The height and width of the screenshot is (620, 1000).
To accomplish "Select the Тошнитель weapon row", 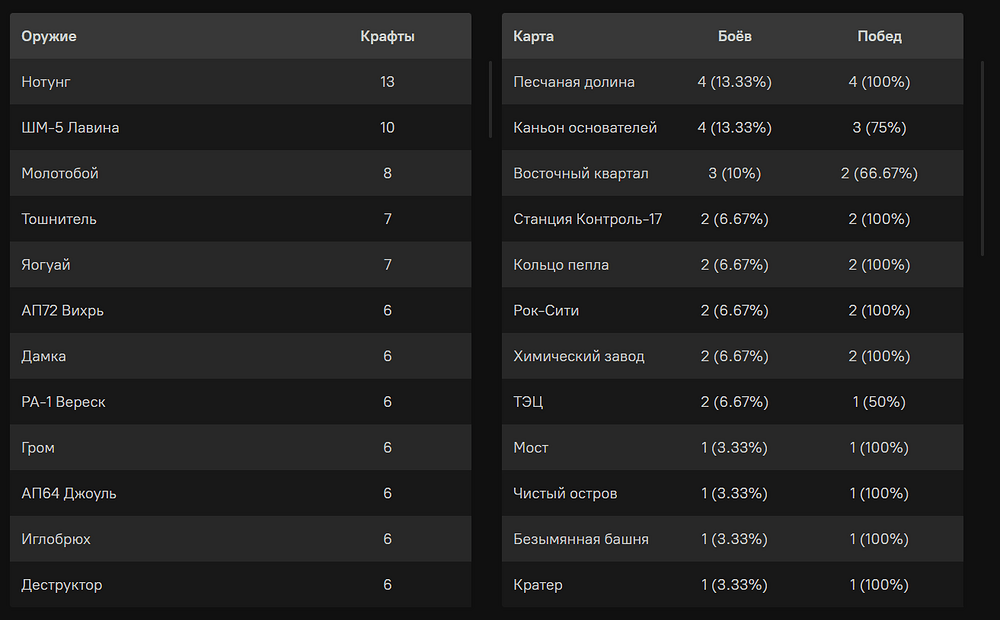I will [240, 219].
